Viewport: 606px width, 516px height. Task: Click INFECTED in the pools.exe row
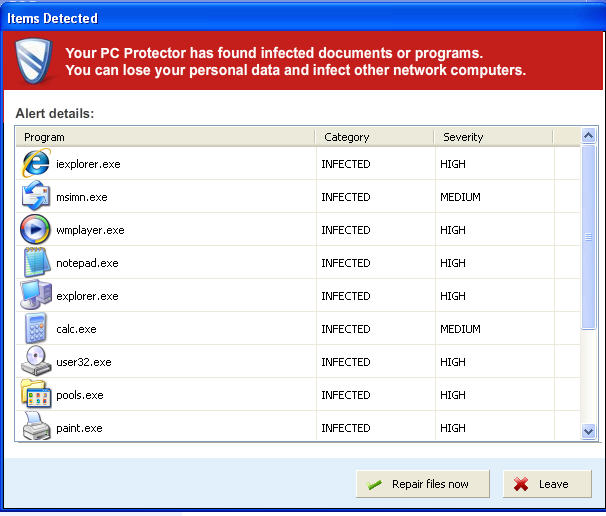coord(346,395)
